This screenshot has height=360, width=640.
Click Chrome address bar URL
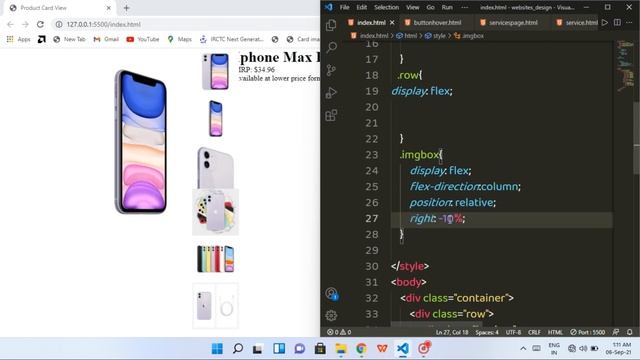(104, 24)
